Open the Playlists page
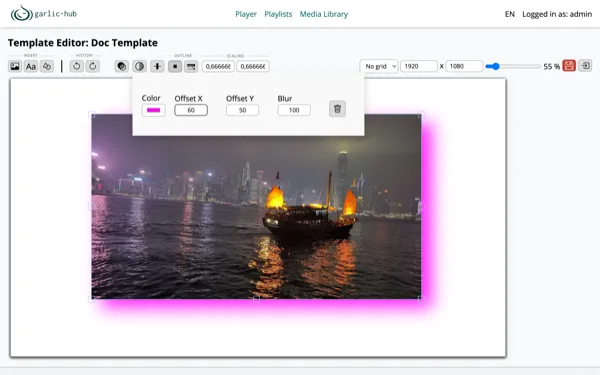This screenshot has height=375, width=600. pos(278,14)
